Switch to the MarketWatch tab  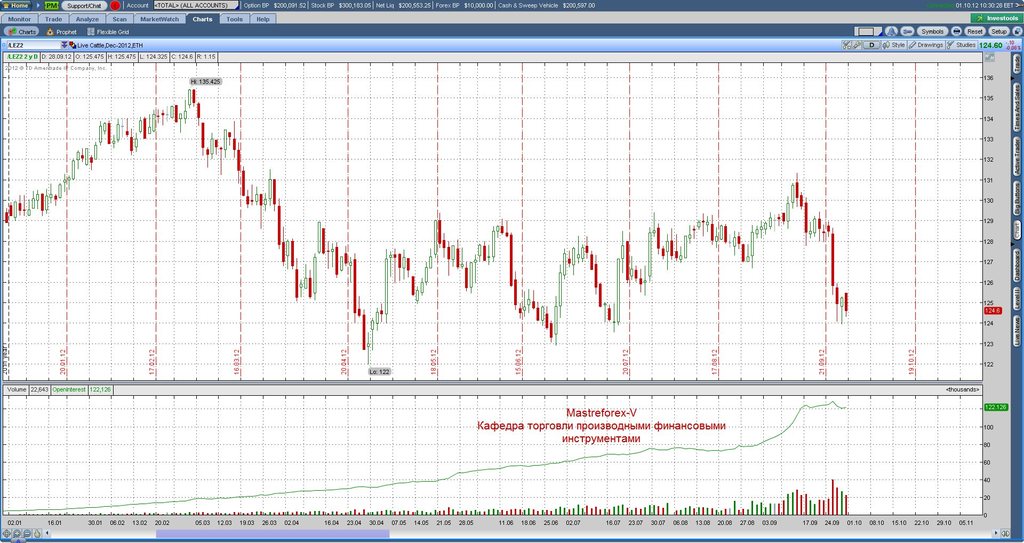tap(159, 19)
